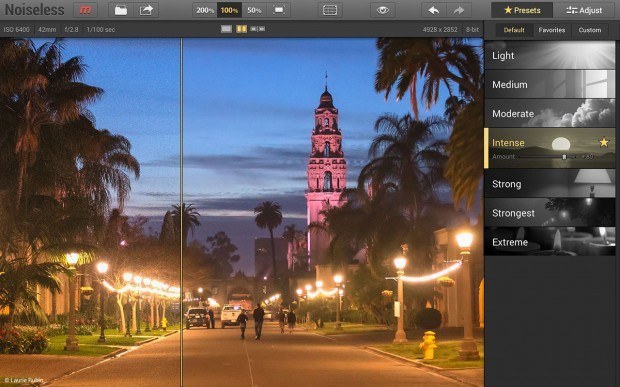Switch to the Adjust panel
This screenshot has width=620, height=387.
(x=584, y=10)
